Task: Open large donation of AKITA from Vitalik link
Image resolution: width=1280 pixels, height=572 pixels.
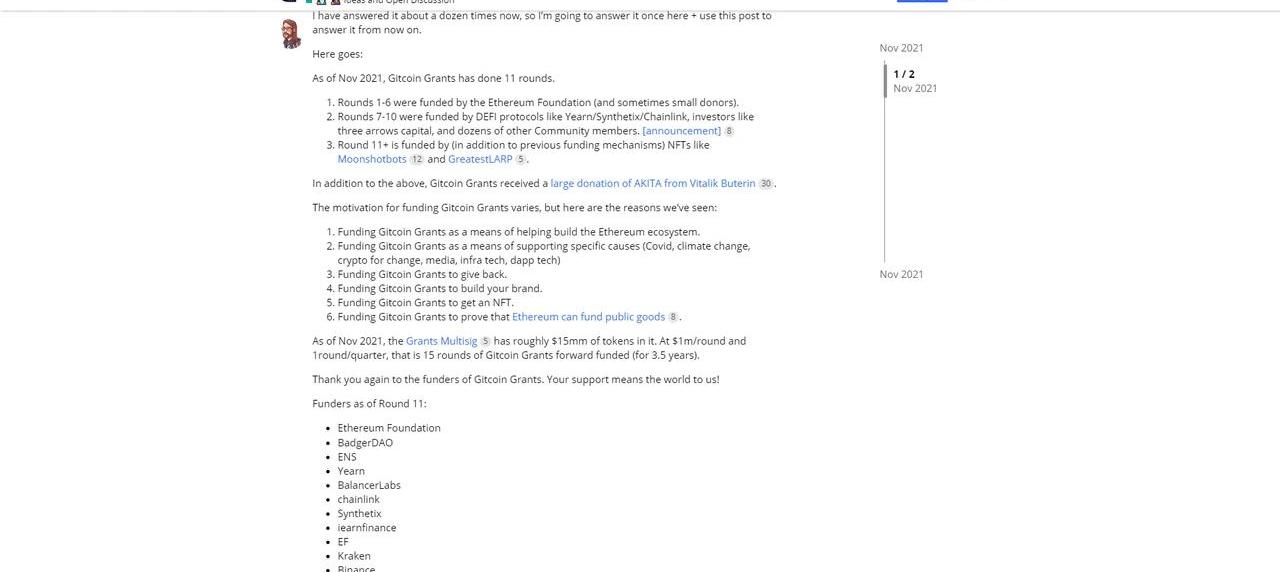Action: [652, 184]
